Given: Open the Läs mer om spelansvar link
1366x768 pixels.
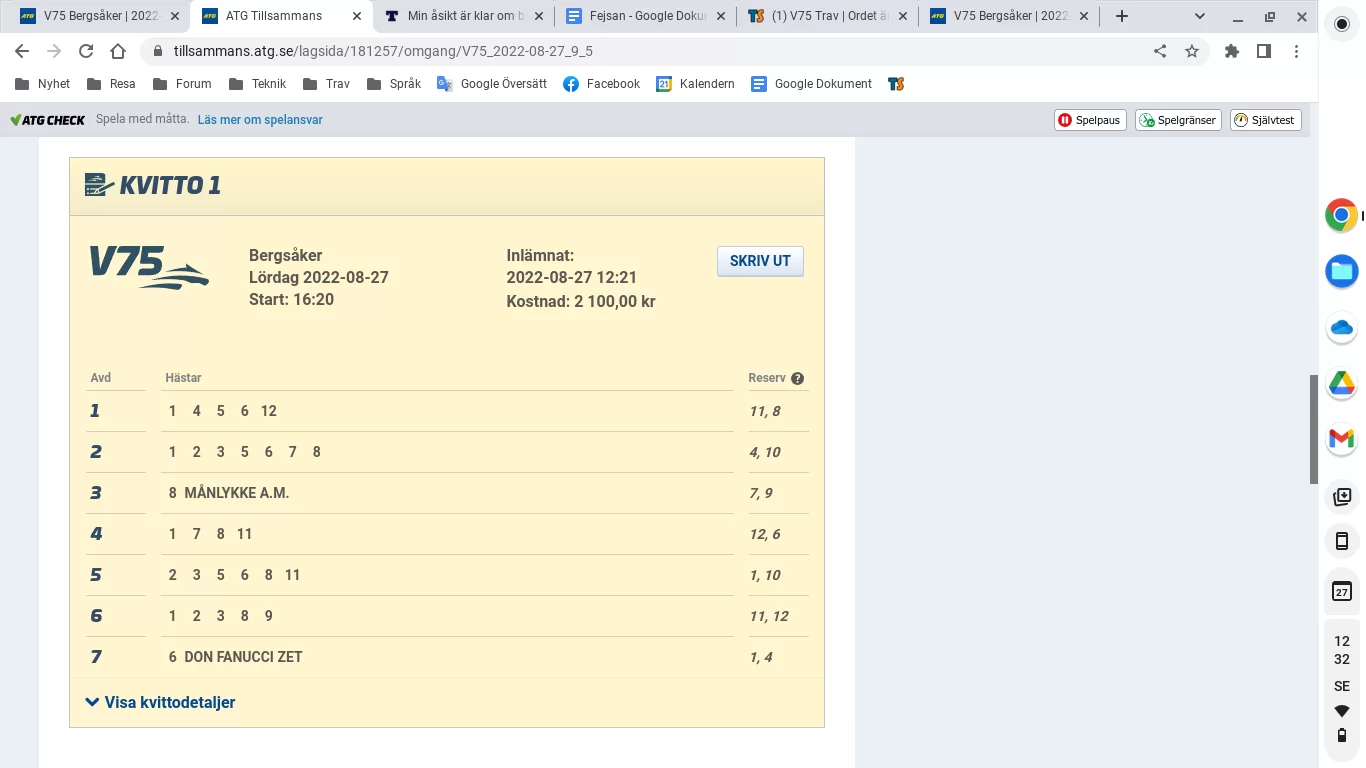Looking at the screenshot, I should click(260, 119).
